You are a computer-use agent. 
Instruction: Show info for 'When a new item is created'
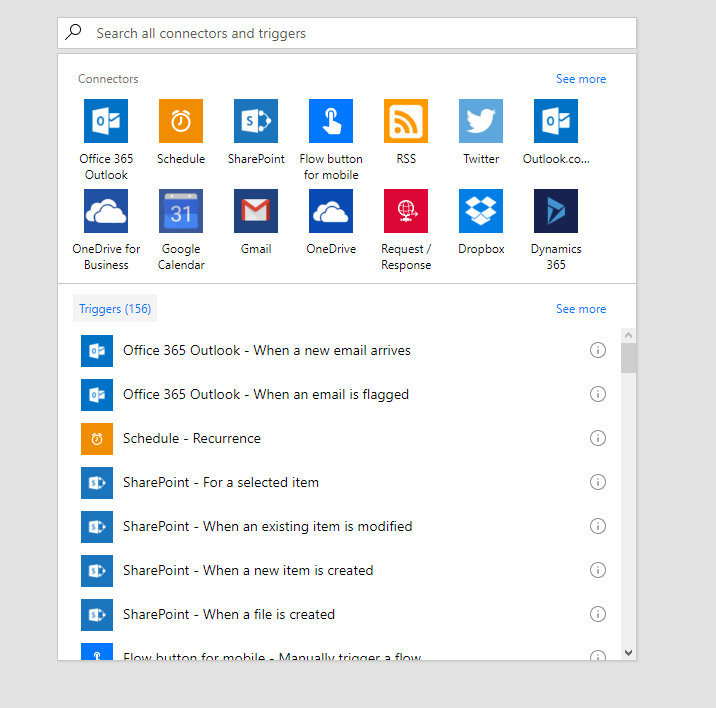(x=598, y=570)
